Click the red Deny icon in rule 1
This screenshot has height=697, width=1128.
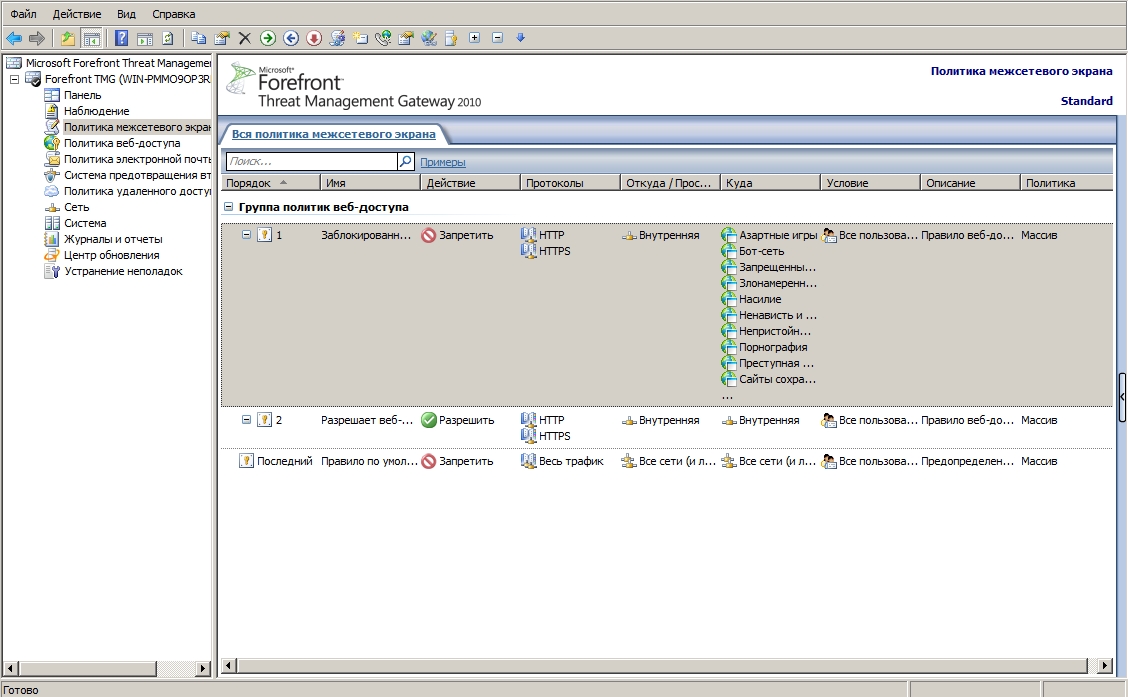(429, 235)
